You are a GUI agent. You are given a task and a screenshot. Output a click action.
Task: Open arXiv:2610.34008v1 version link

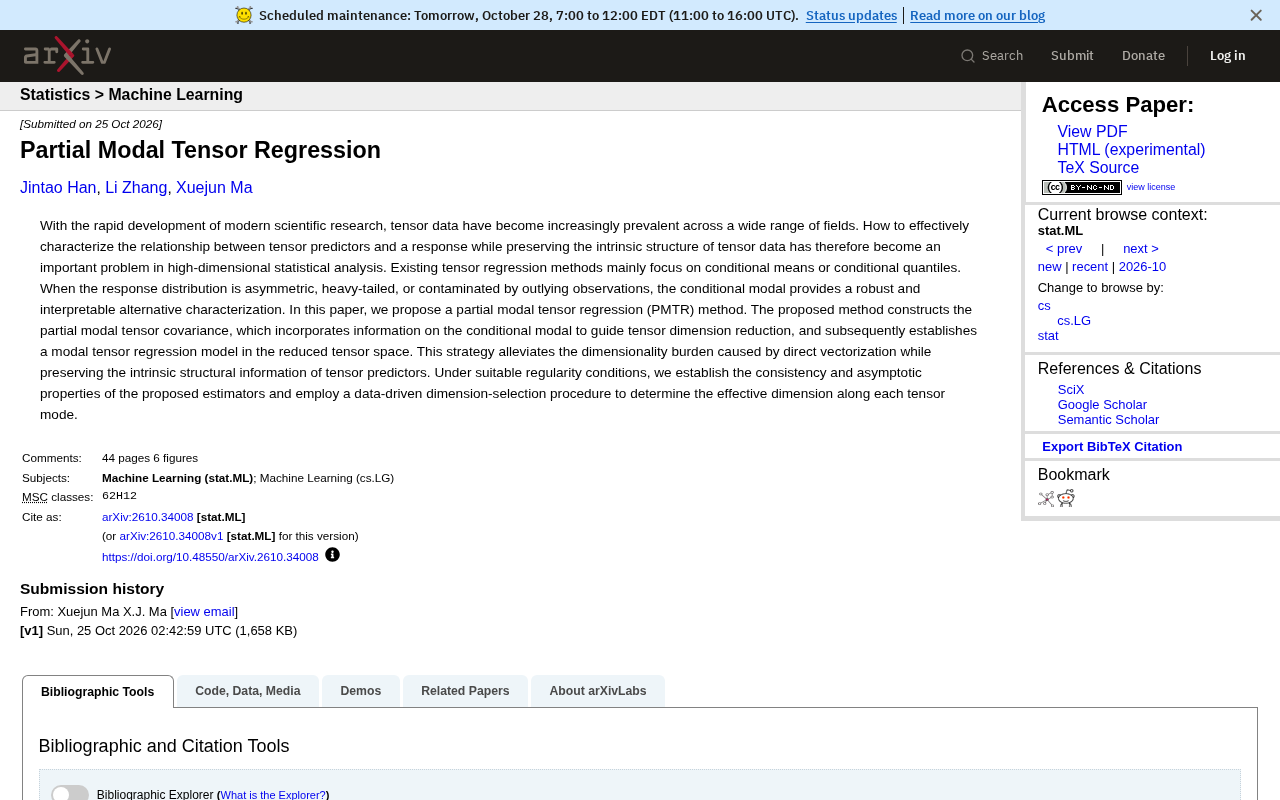pos(171,536)
